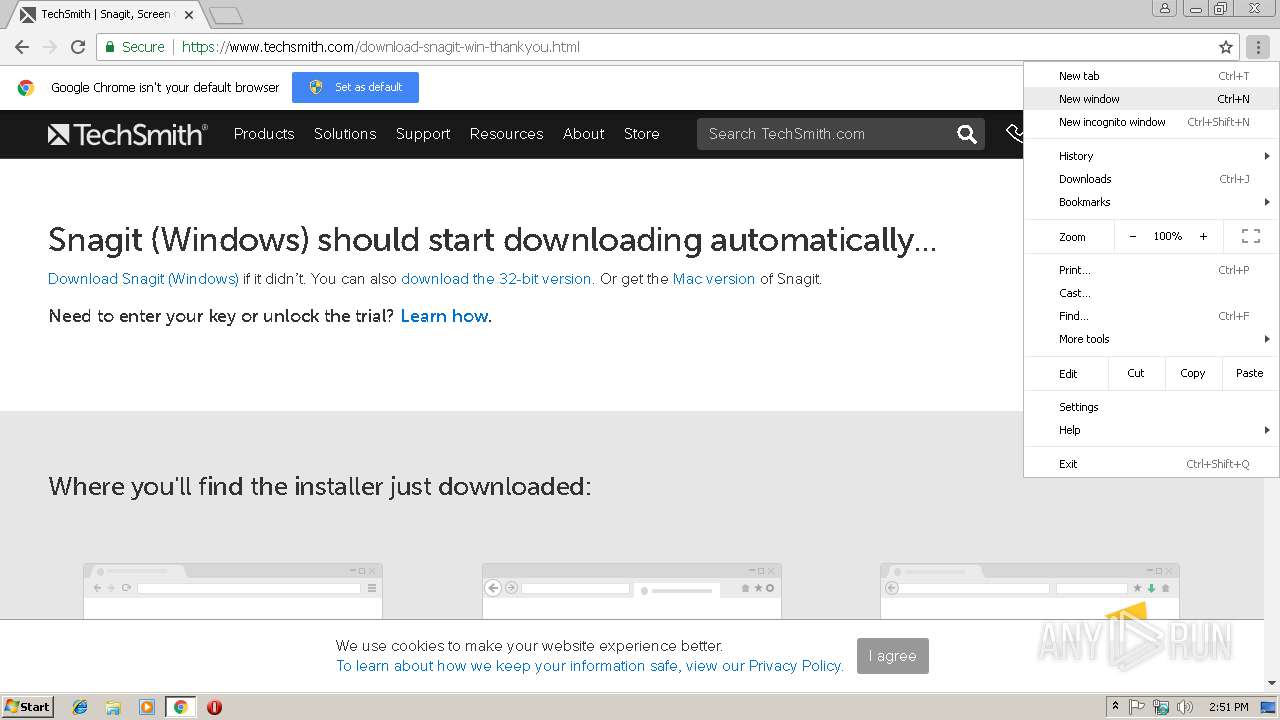The image size is (1280, 720).
Task: Show hidden tray icons arrow
Action: click(x=1115, y=707)
